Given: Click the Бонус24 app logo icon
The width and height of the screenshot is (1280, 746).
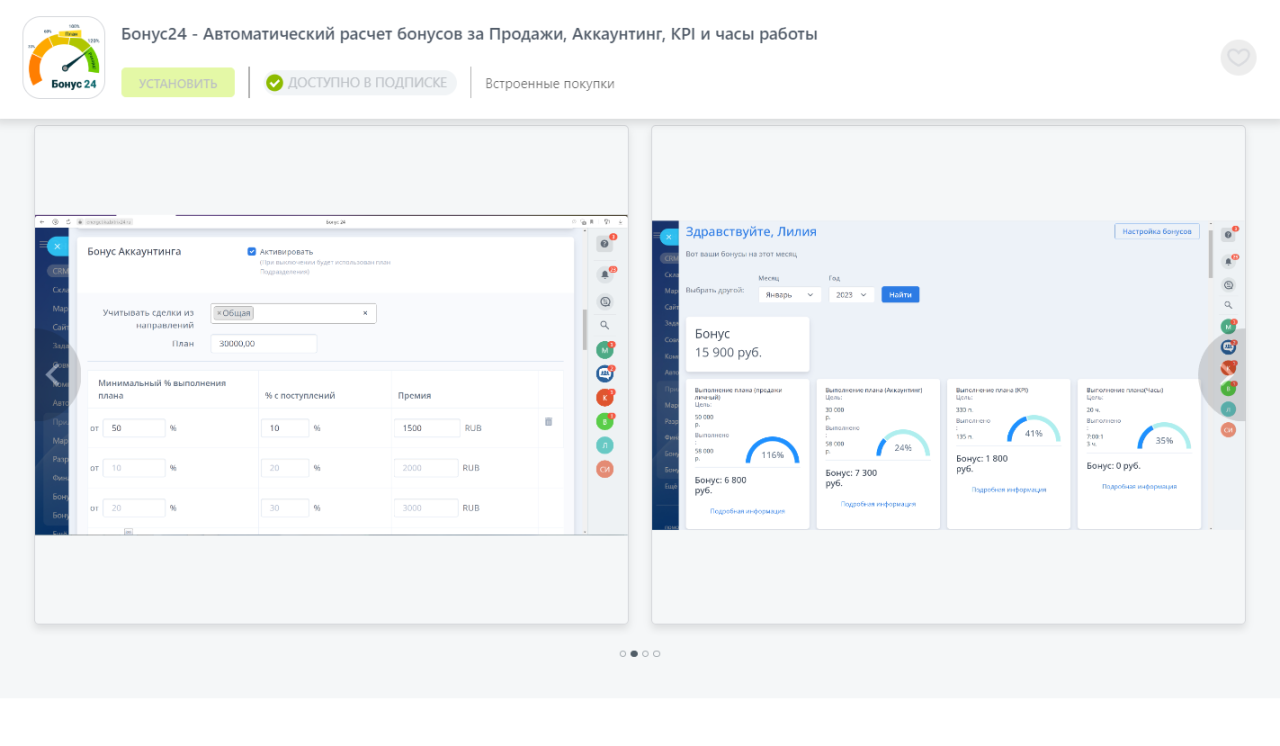Looking at the screenshot, I should (x=64, y=58).
